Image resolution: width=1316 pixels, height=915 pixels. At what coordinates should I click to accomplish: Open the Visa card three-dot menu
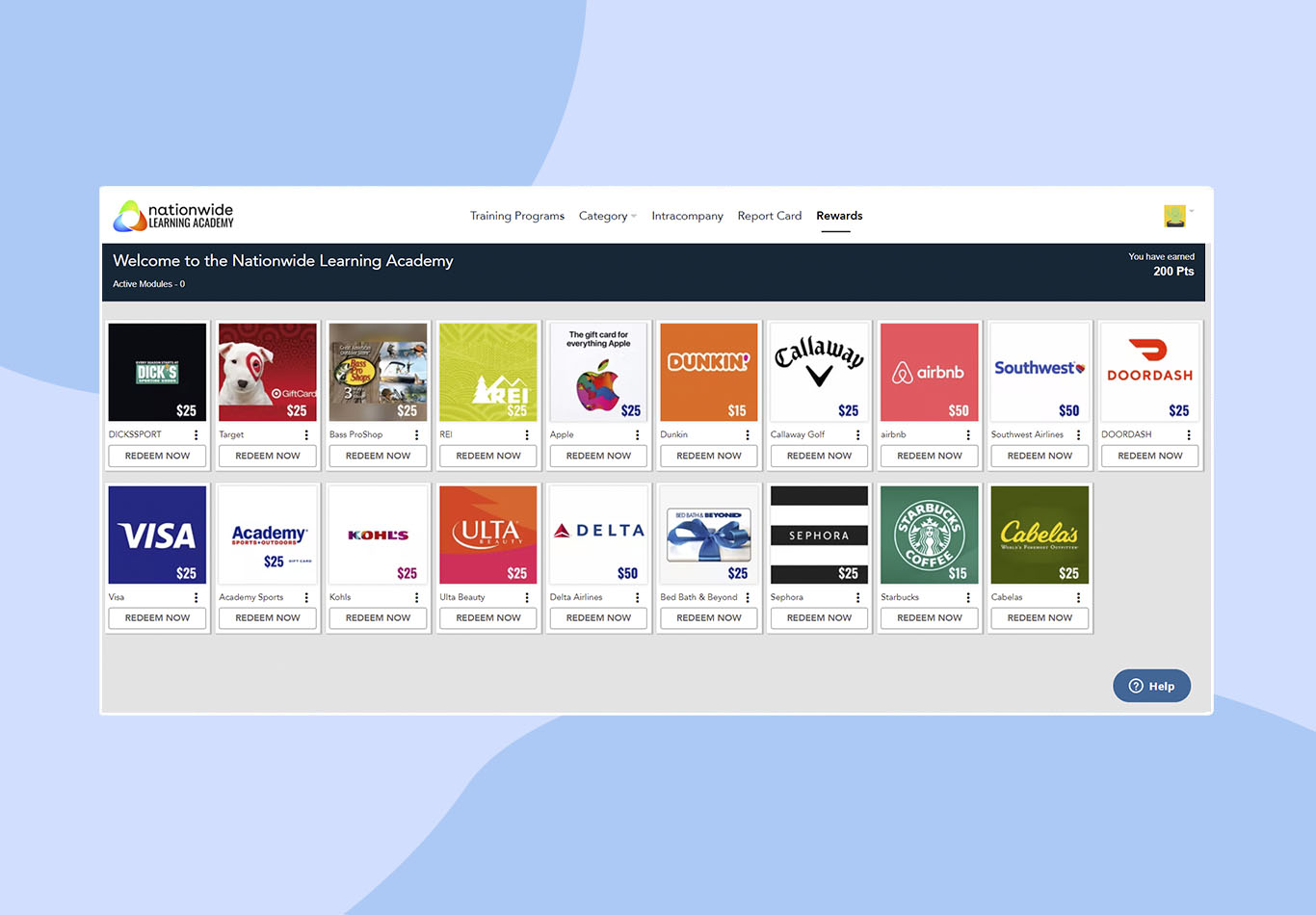[196, 598]
